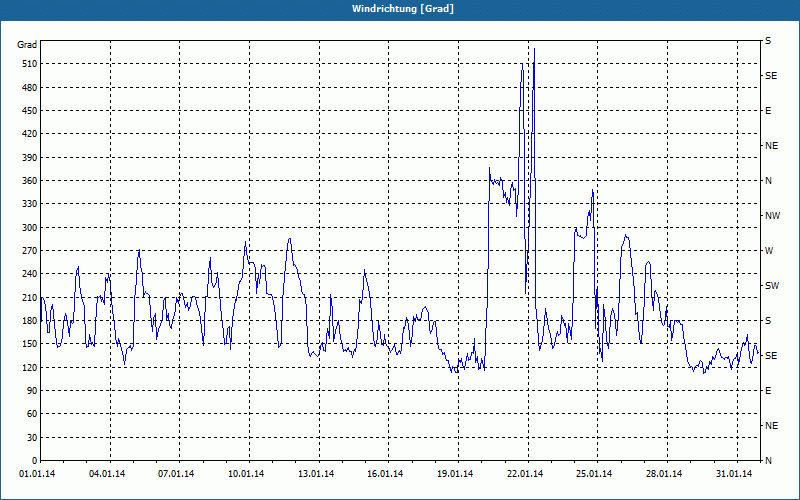Click the "01.01.14" date label
The width and height of the screenshot is (800, 500).
click(x=37, y=474)
